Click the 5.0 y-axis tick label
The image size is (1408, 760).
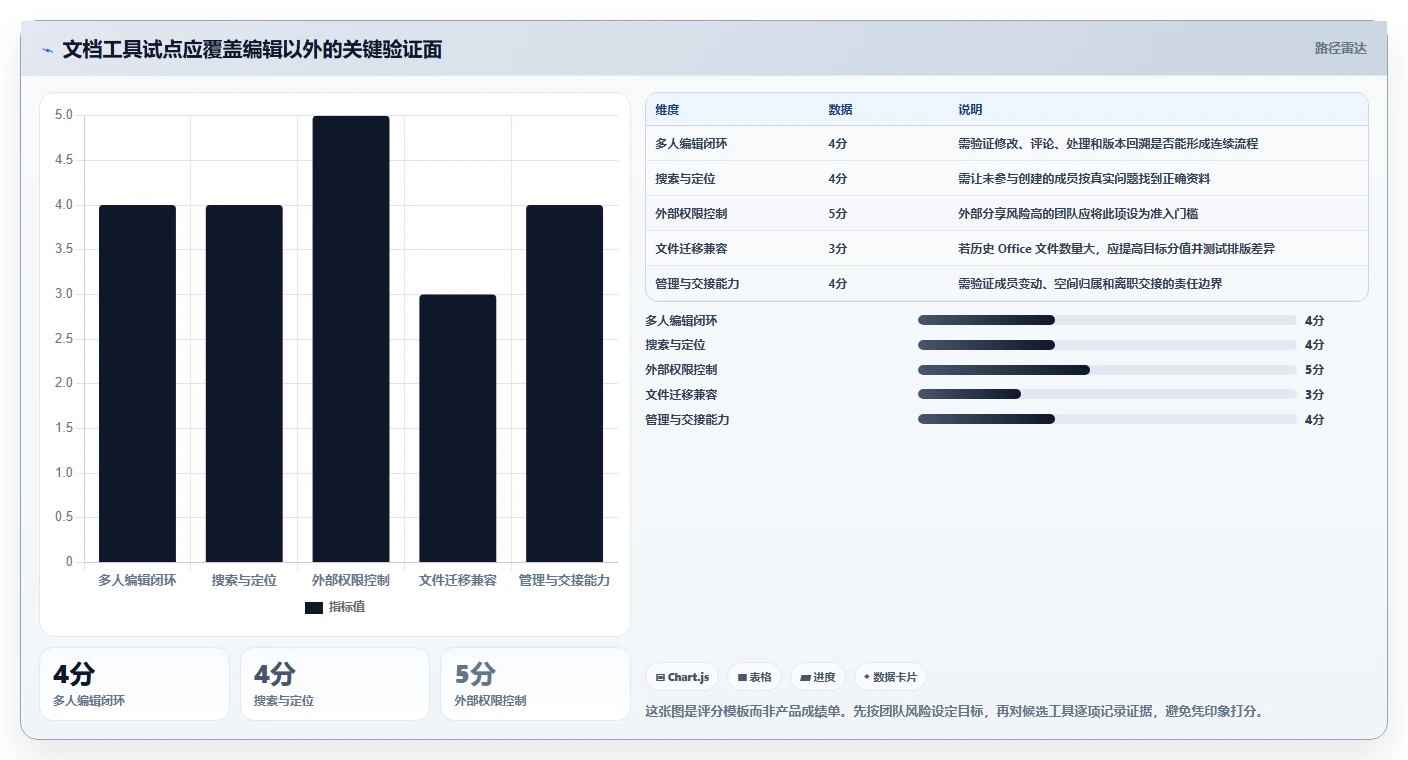coord(64,115)
